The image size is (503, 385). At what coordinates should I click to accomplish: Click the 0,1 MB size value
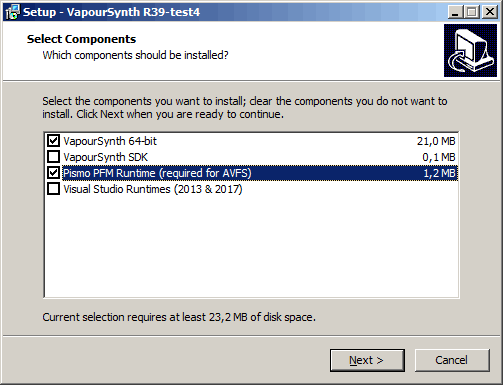point(439,157)
